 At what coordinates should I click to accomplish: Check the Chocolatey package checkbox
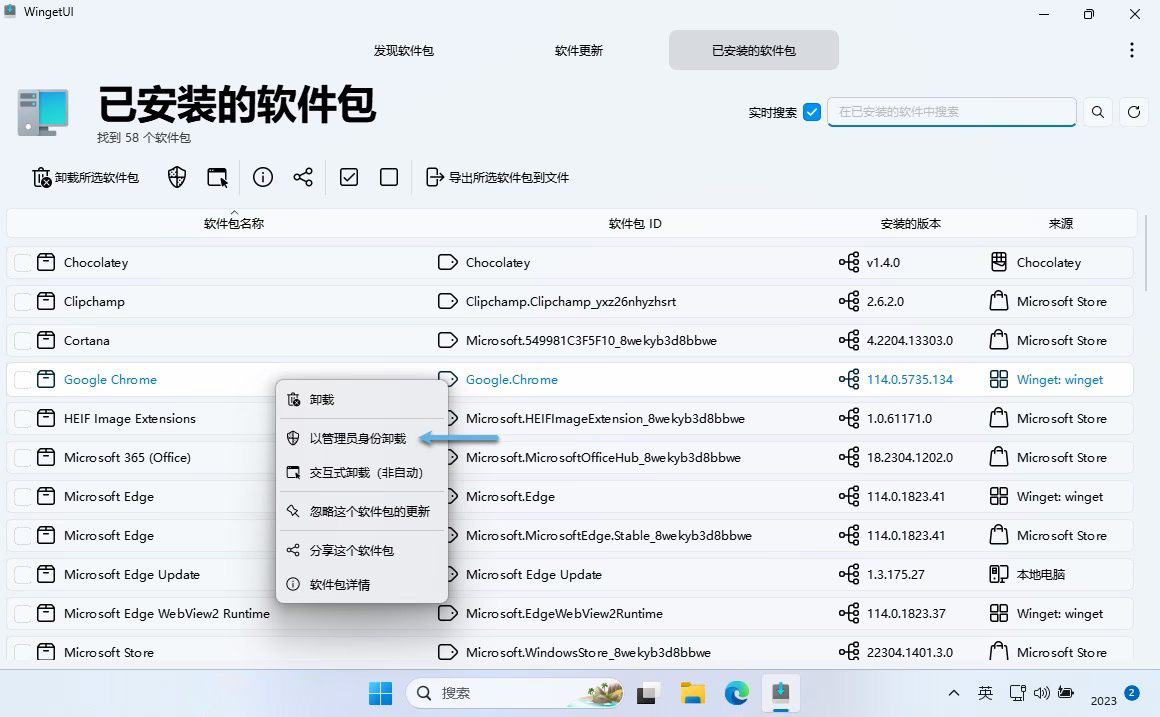[x=23, y=263]
